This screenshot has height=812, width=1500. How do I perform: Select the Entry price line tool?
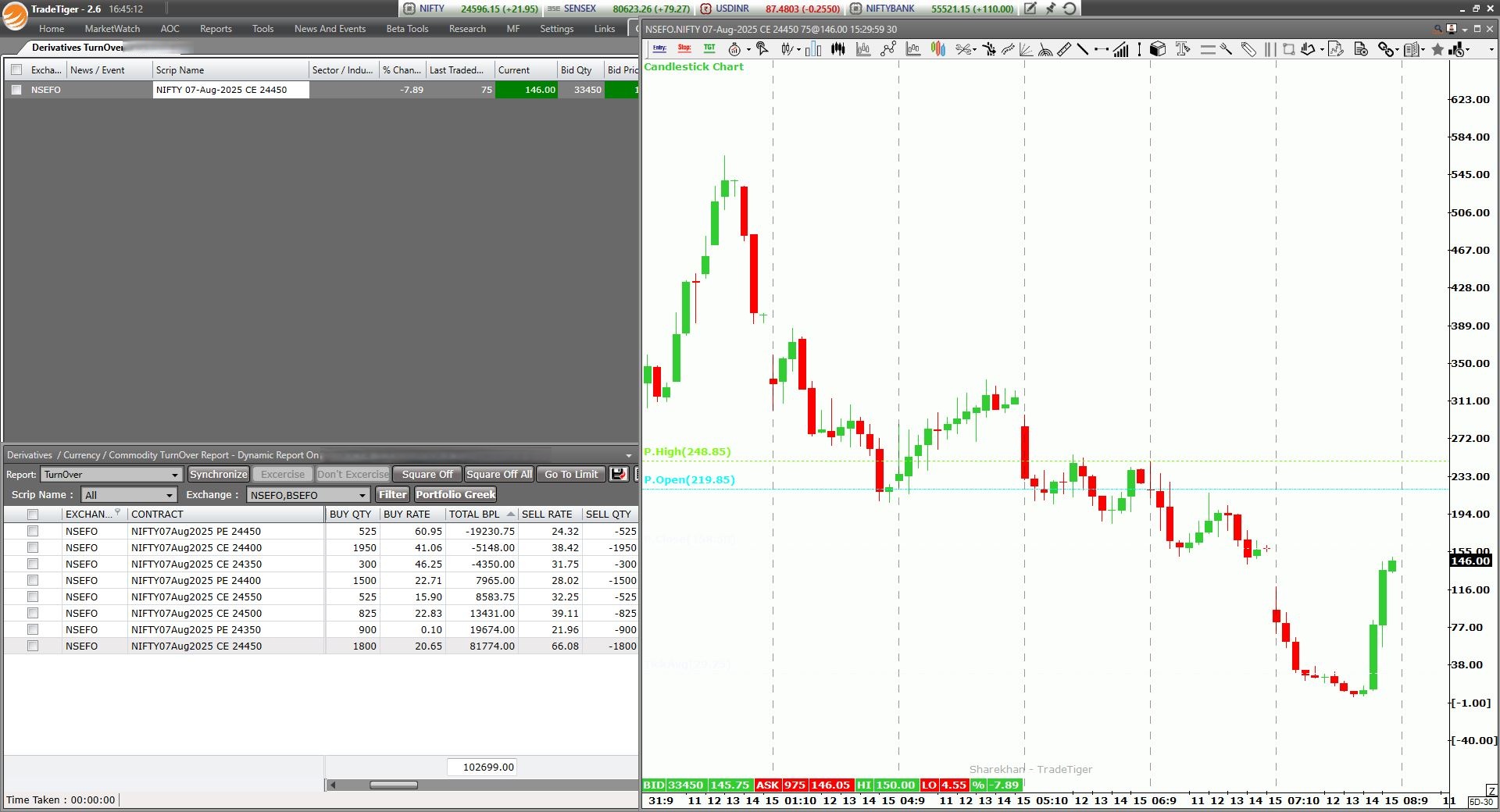click(x=659, y=48)
